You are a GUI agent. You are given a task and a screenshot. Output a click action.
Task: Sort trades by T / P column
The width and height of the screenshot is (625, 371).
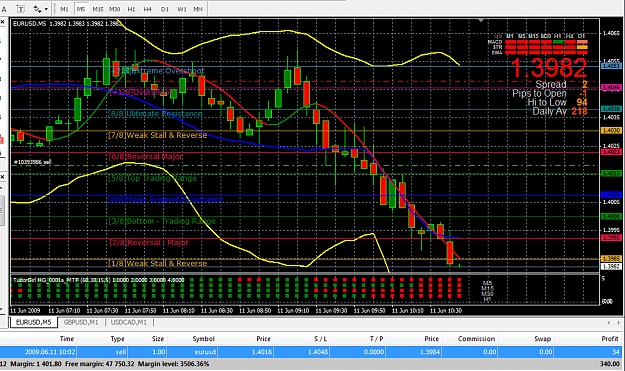tap(358, 339)
